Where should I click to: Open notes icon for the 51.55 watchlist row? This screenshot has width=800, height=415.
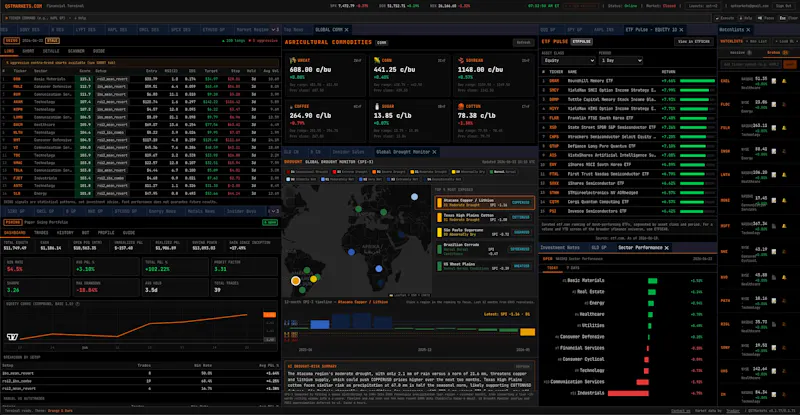(x=774, y=81)
